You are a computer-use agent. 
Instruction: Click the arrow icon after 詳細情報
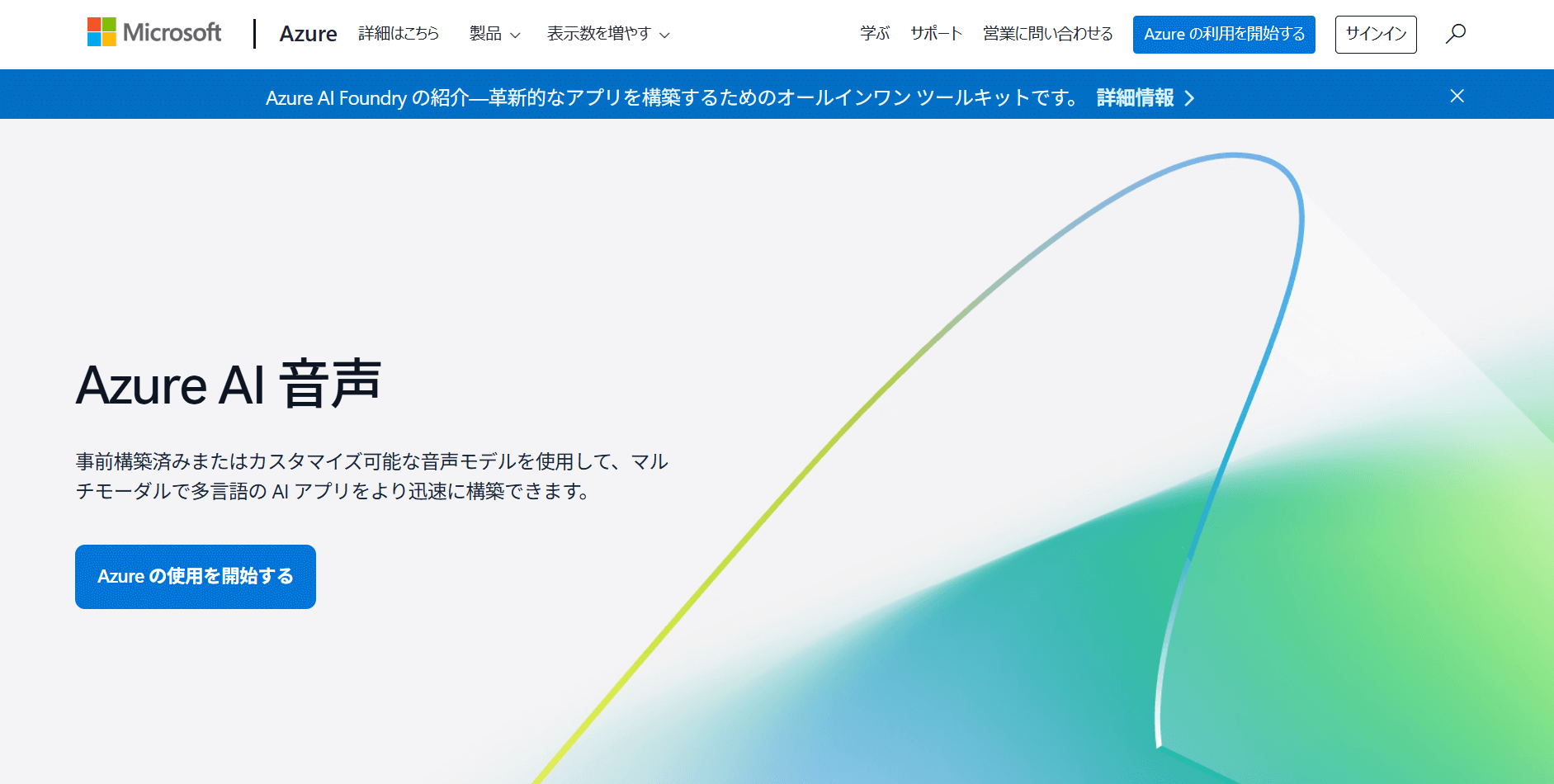pos(1189,98)
